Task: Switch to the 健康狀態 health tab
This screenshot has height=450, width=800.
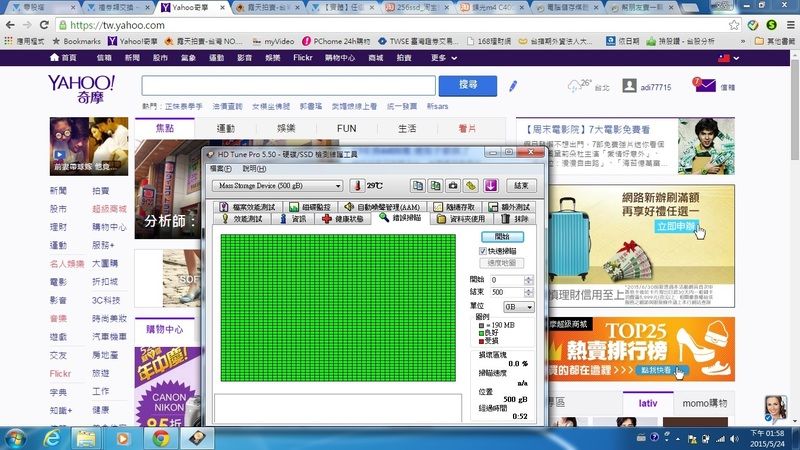Action: pyautogui.click(x=345, y=218)
